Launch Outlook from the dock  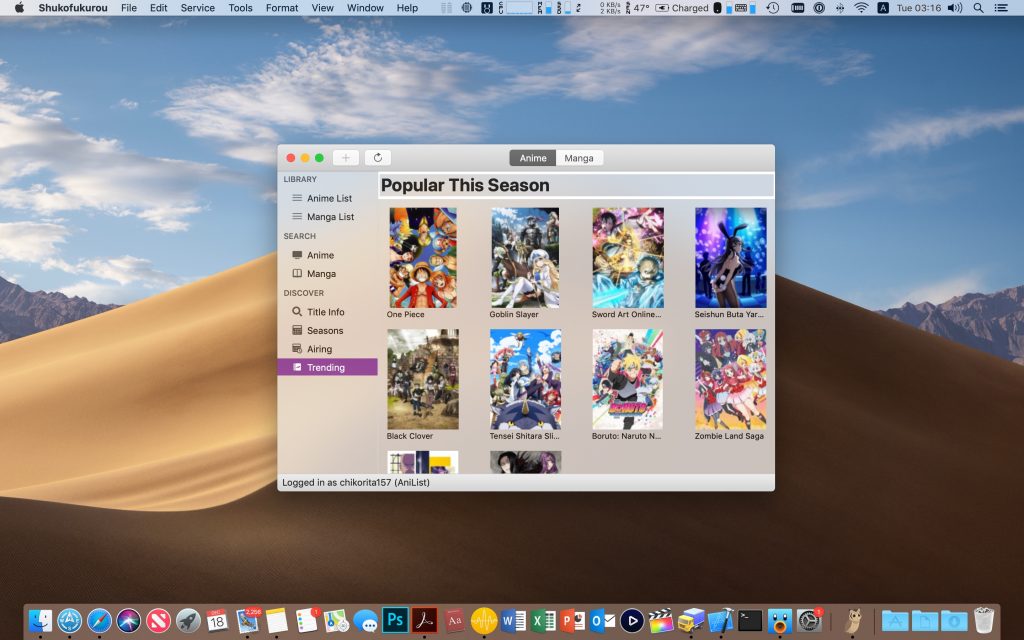click(602, 620)
